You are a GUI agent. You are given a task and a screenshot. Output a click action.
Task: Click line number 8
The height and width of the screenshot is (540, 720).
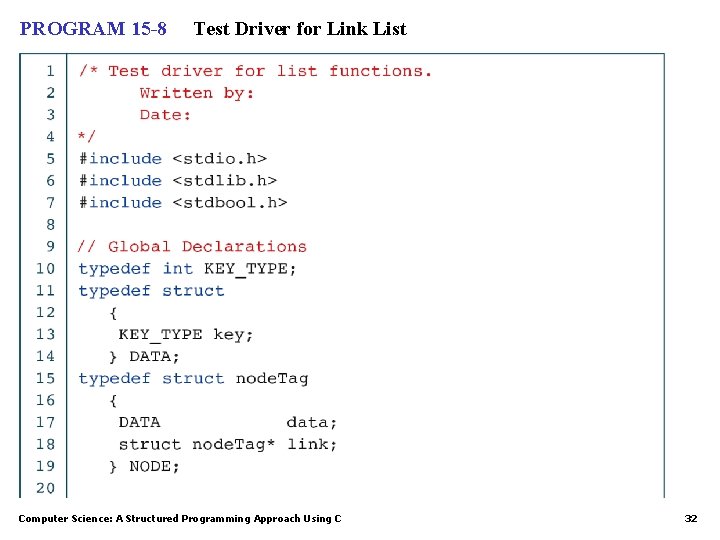point(50,225)
